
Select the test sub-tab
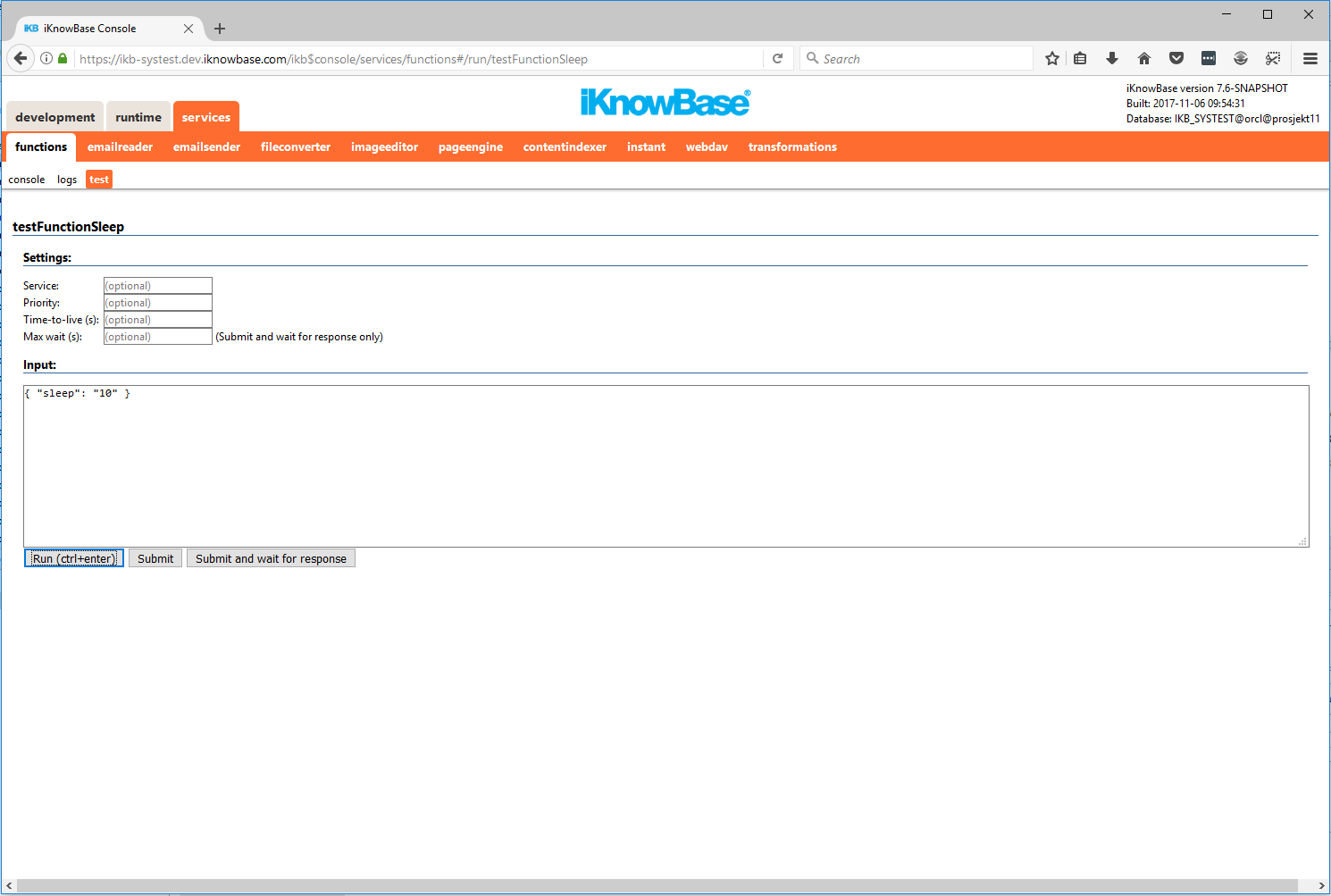(99, 180)
